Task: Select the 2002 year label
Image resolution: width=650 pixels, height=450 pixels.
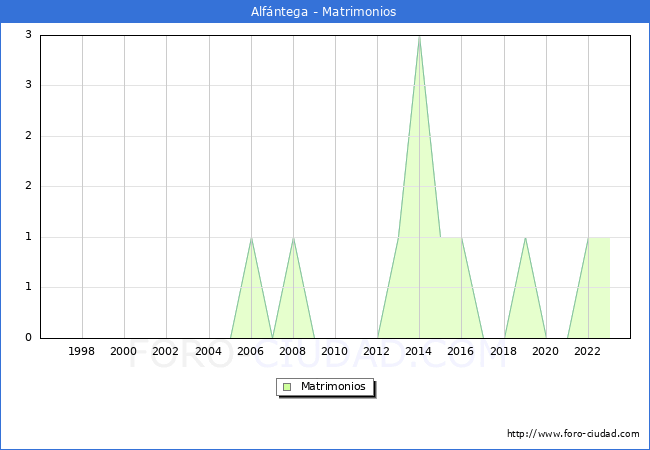Action: tap(165, 351)
